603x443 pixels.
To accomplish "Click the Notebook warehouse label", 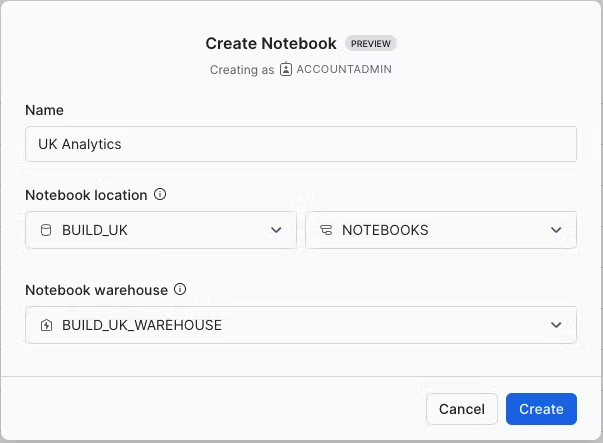I will pyautogui.click(x=96, y=290).
